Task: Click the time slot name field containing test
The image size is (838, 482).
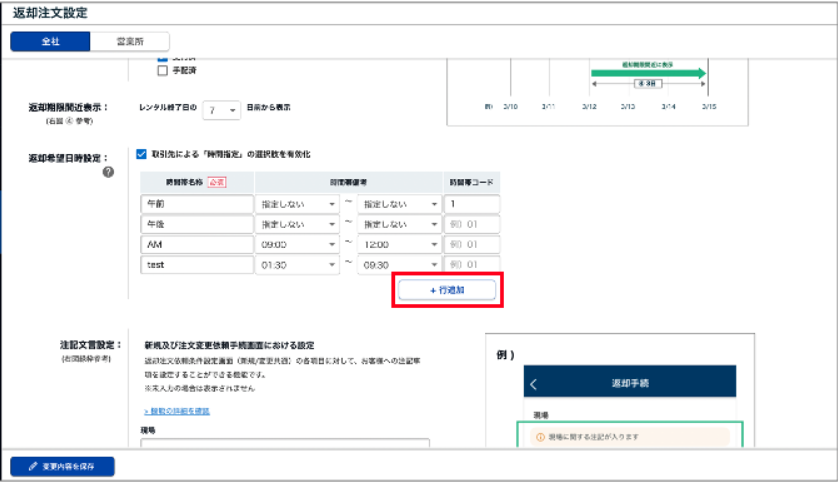Action: (x=197, y=265)
